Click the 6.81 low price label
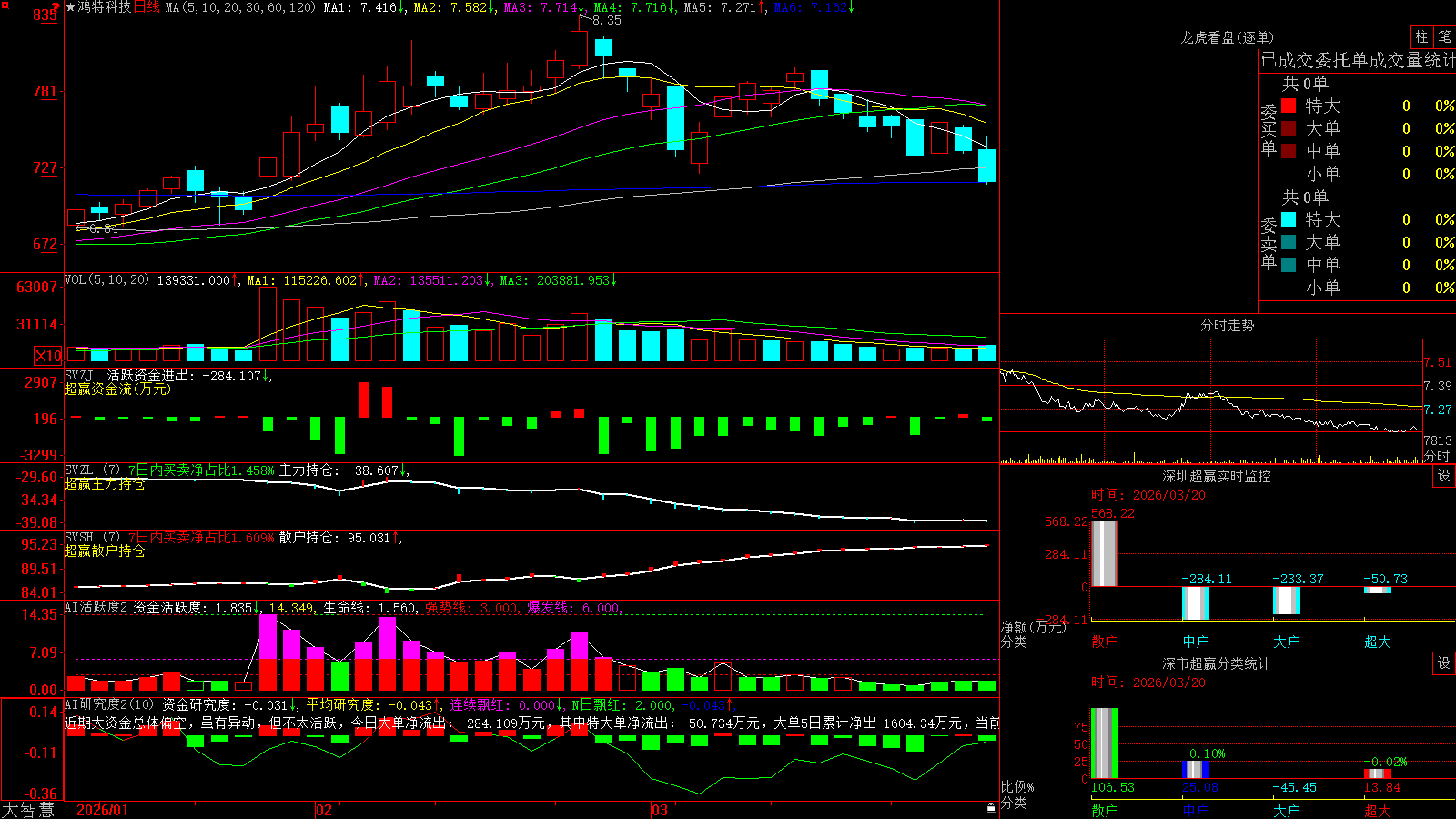This screenshot has width=1456, height=819. point(103,228)
